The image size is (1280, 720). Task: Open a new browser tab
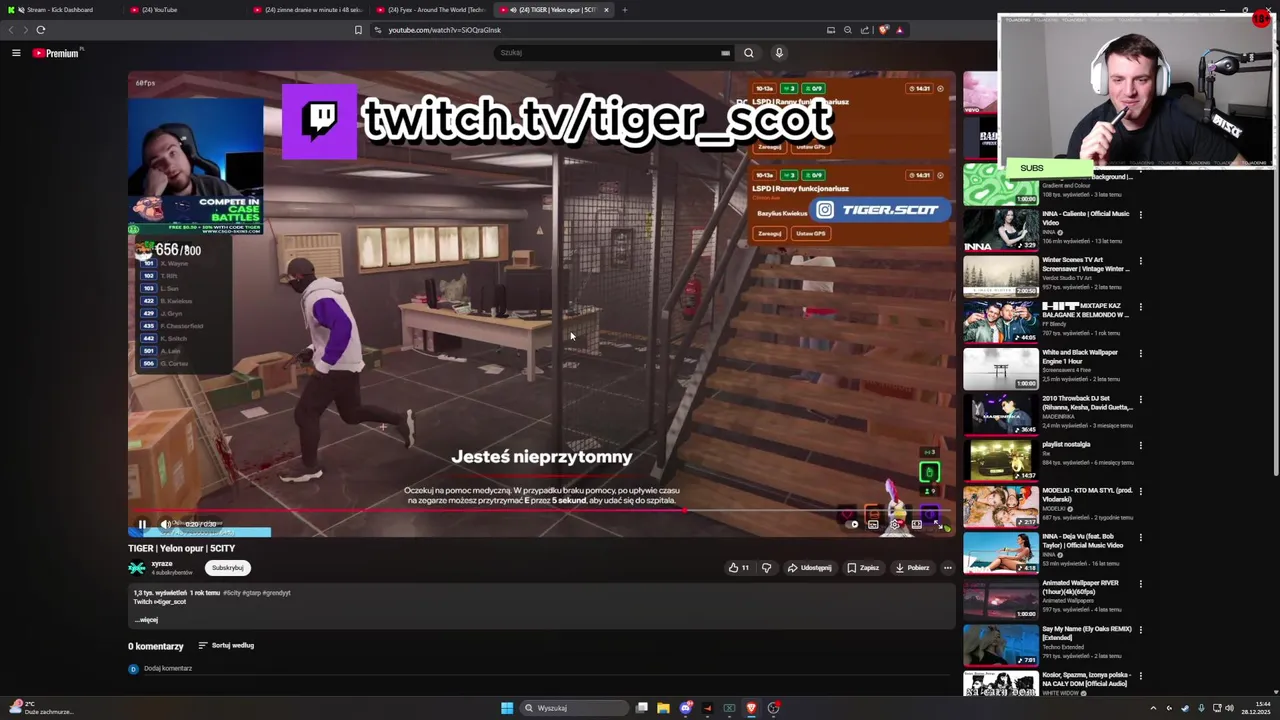pos(625,10)
